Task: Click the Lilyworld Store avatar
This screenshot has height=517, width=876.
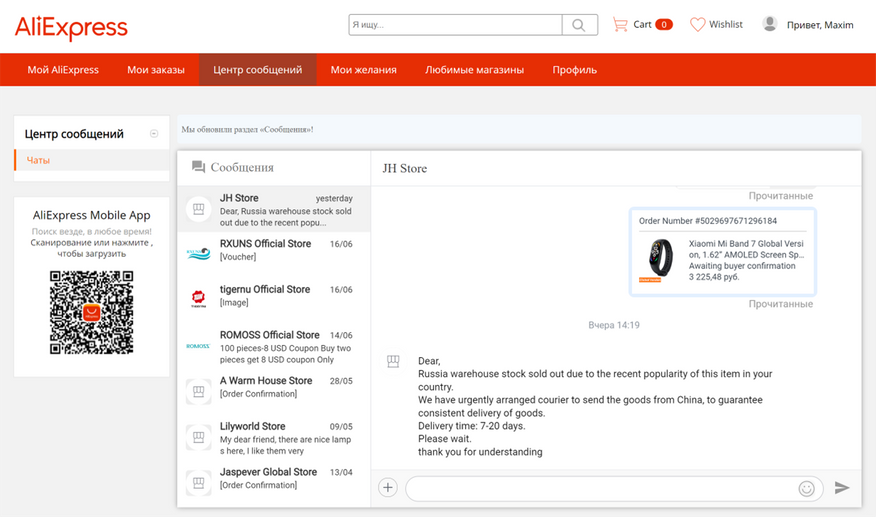Action: click(x=198, y=437)
